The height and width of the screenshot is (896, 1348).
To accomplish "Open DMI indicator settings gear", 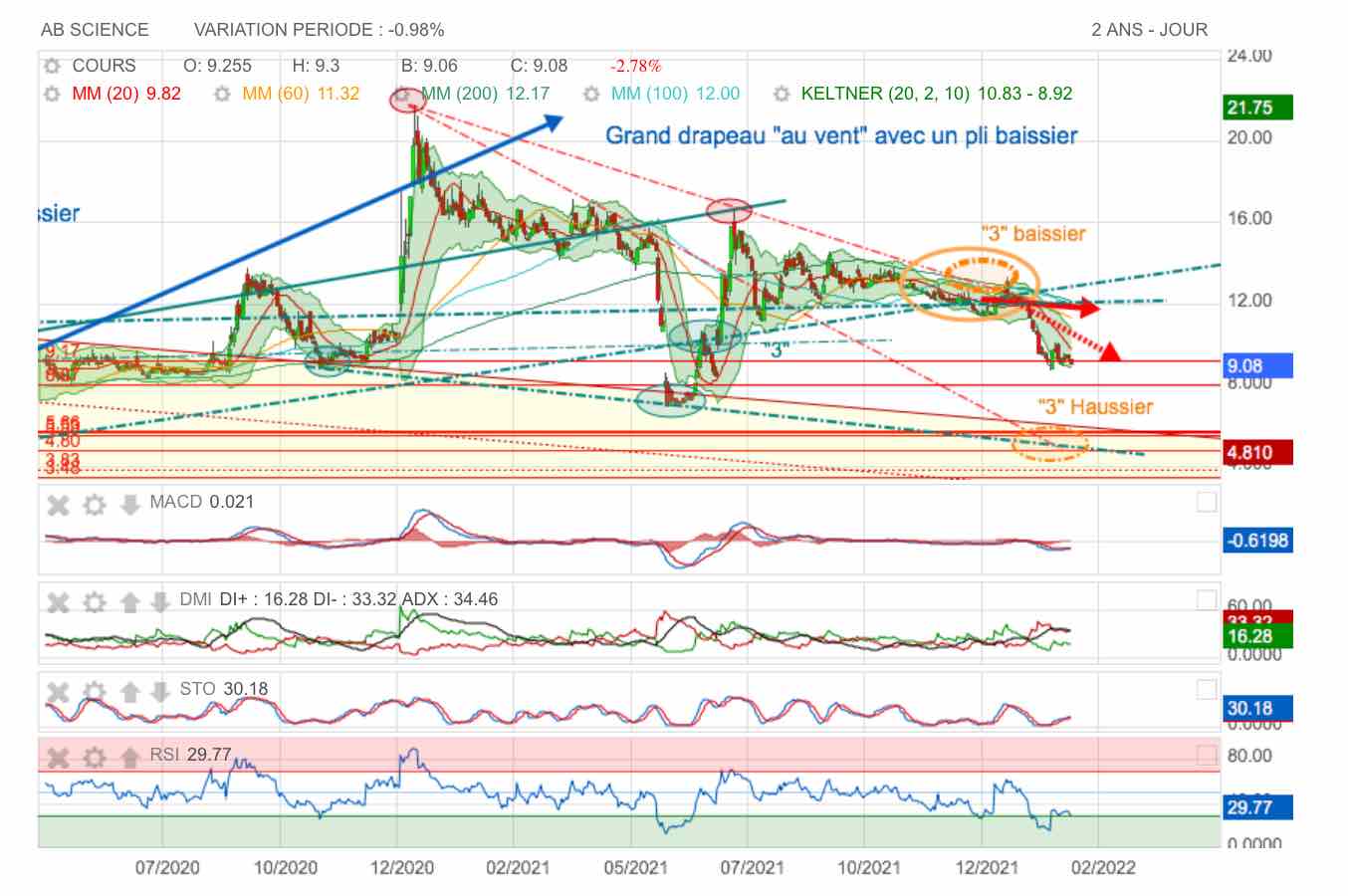I will (94, 602).
